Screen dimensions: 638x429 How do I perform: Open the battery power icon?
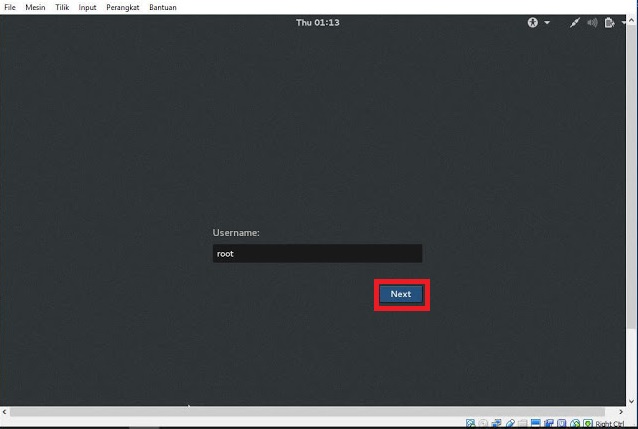[609, 22]
